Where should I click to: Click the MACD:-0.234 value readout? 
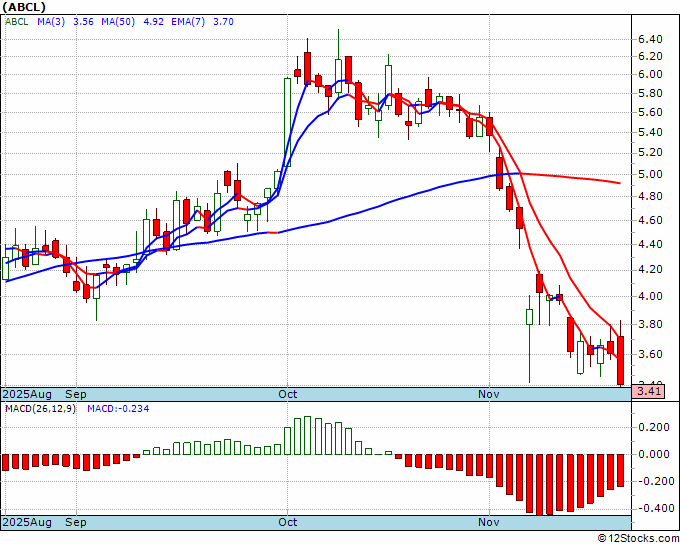coord(118,409)
